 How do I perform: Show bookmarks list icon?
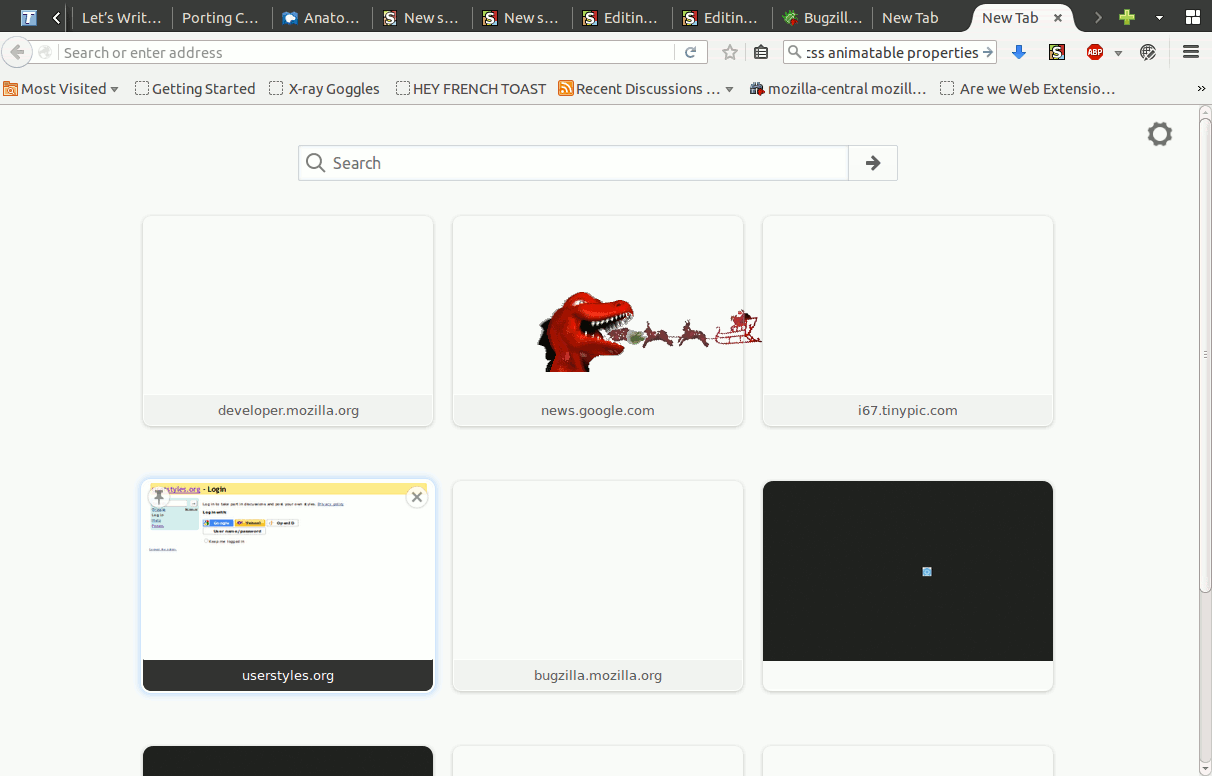pyautogui.click(x=761, y=53)
